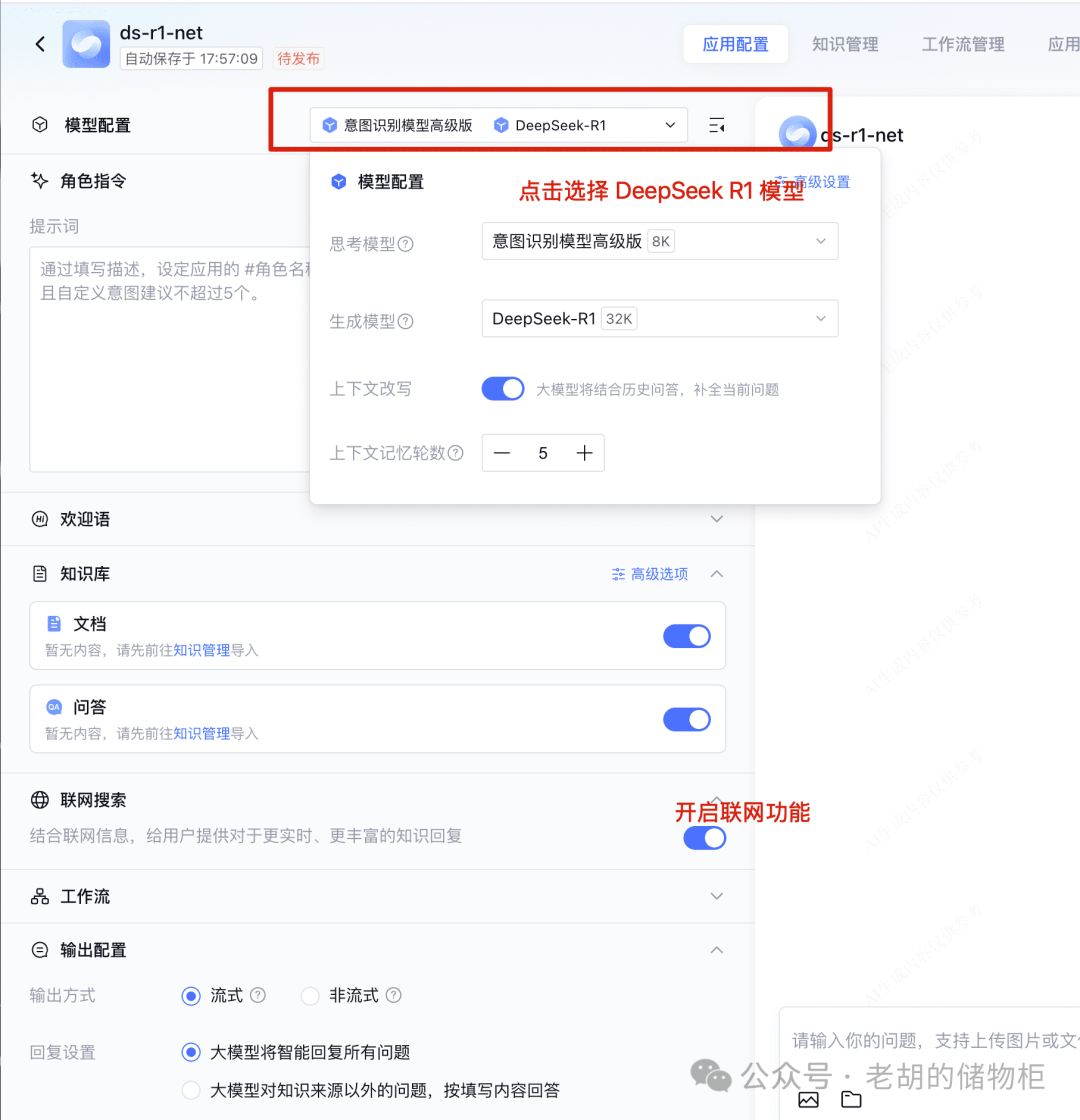
Task: Switch to the 知识管理 tab
Action: point(845,44)
